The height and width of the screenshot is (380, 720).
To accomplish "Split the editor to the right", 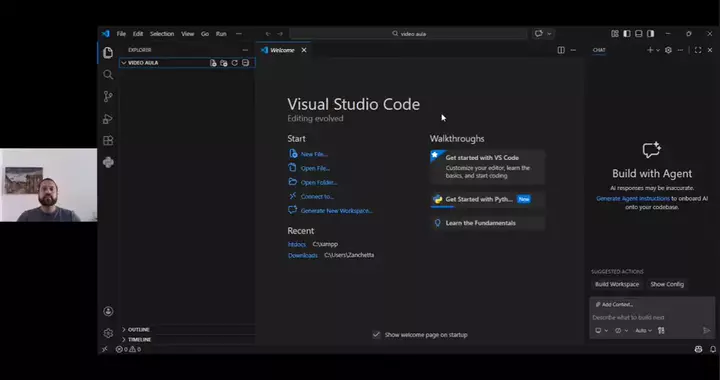I will pyautogui.click(x=561, y=50).
